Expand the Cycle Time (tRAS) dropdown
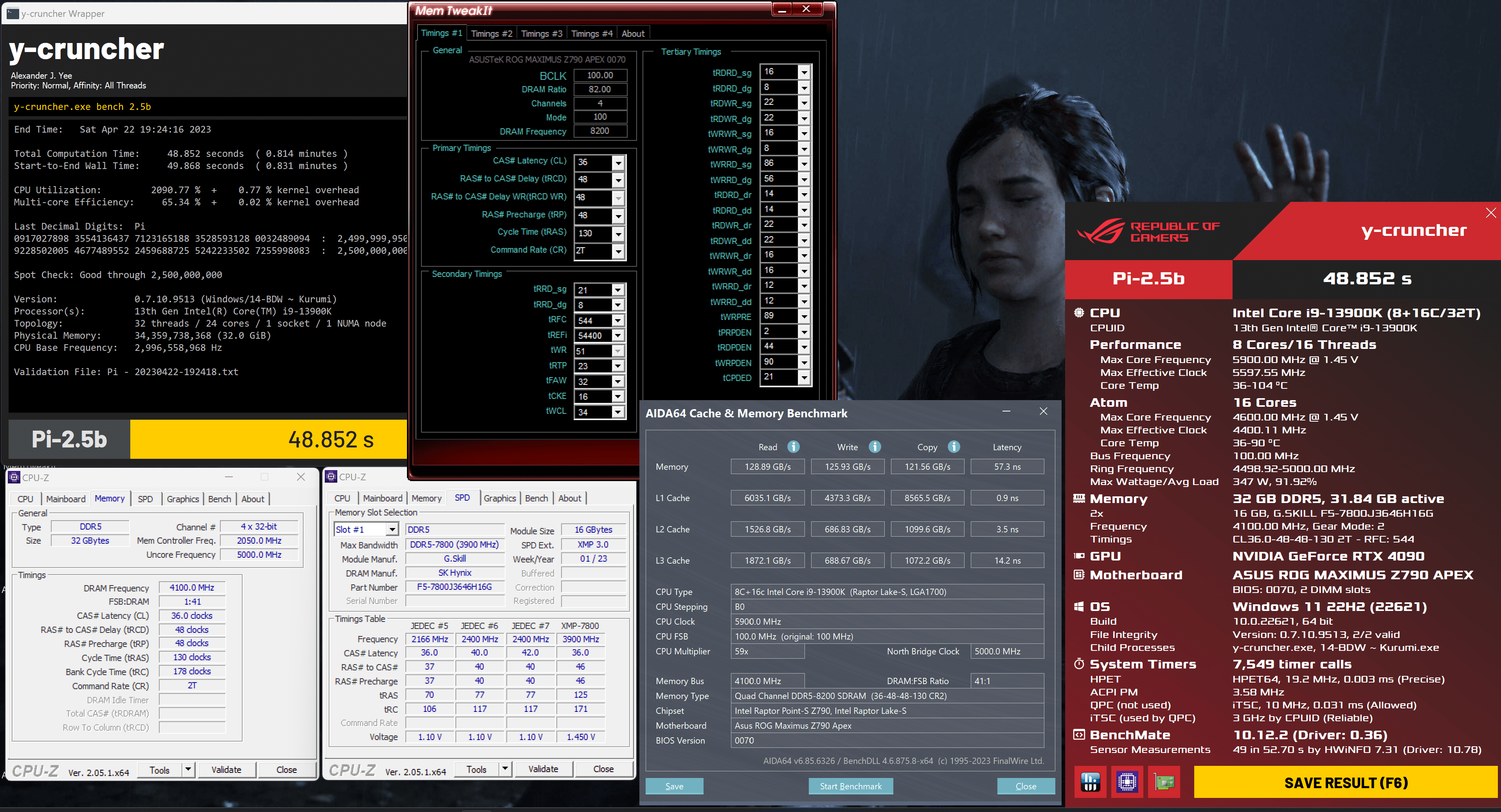Image resolution: width=1501 pixels, height=812 pixels. (618, 234)
